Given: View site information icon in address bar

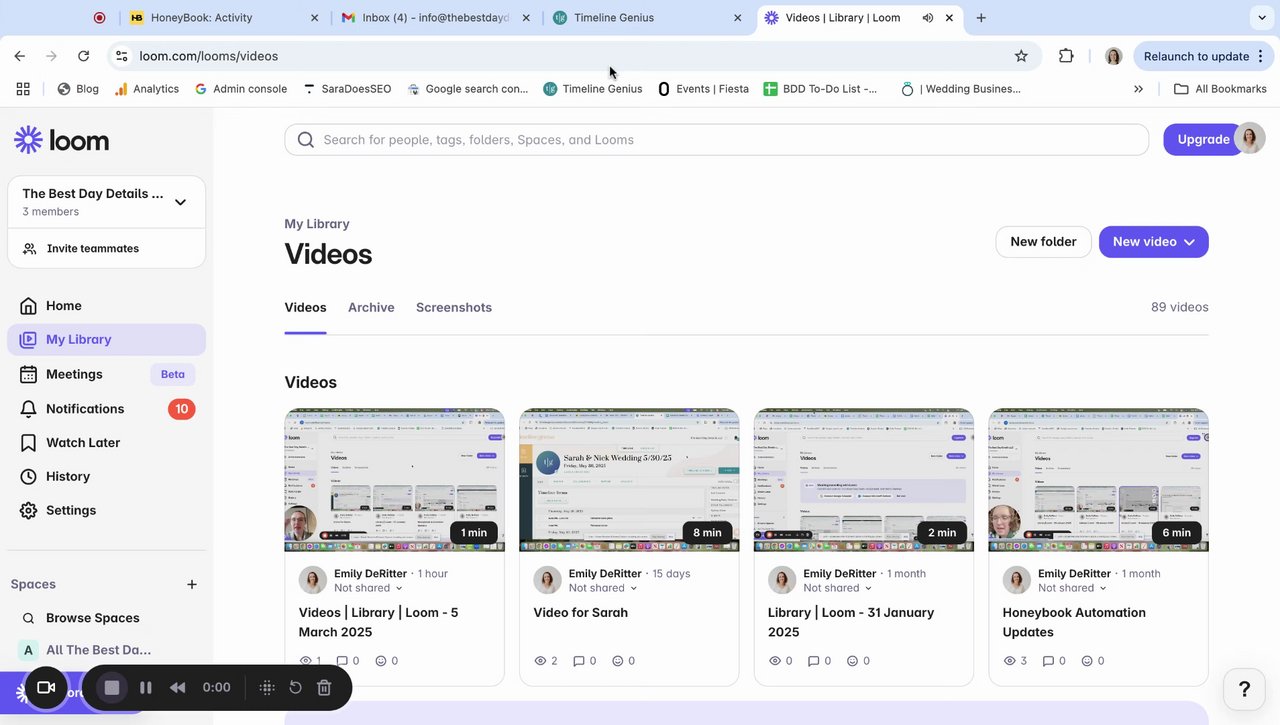Looking at the screenshot, I should pos(121,56).
